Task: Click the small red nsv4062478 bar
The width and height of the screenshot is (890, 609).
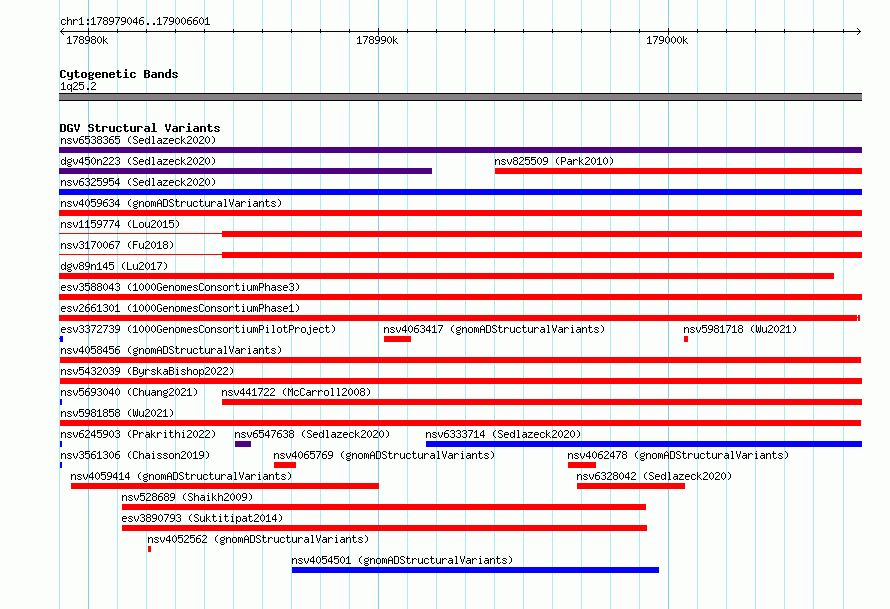Action: coord(582,465)
